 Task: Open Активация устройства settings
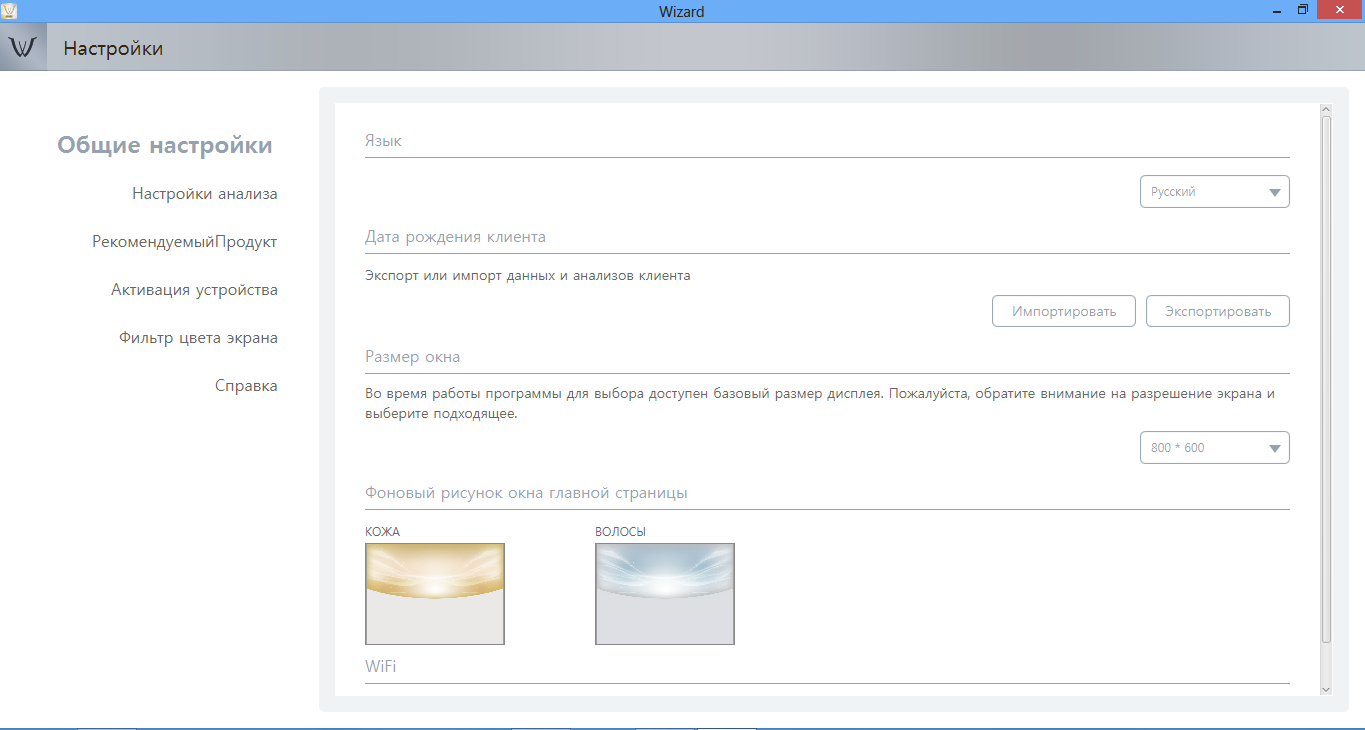pyautogui.click(x=194, y=290)
